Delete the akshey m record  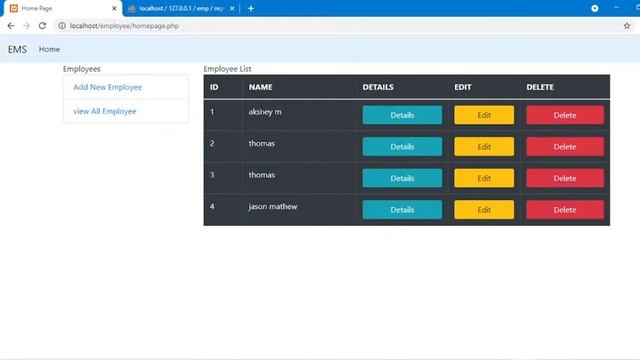click(x=565, y=115)
